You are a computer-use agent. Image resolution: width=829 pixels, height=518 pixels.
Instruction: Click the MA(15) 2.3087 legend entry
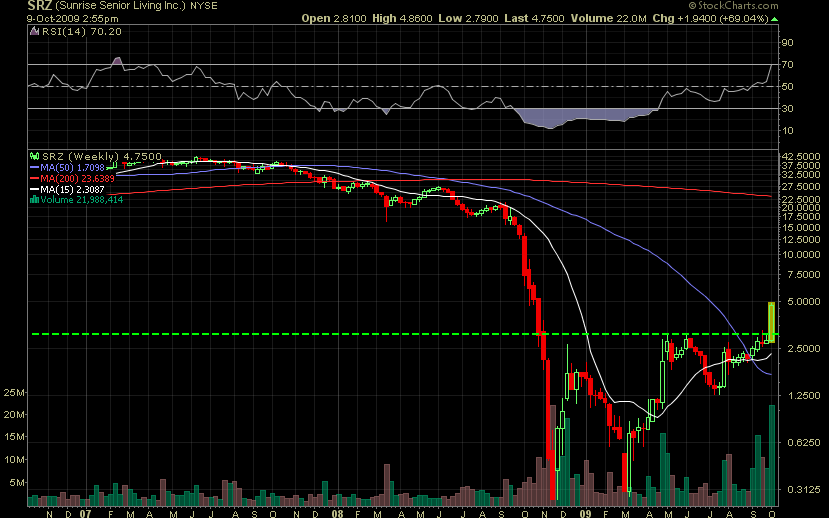tap(72, 189)
